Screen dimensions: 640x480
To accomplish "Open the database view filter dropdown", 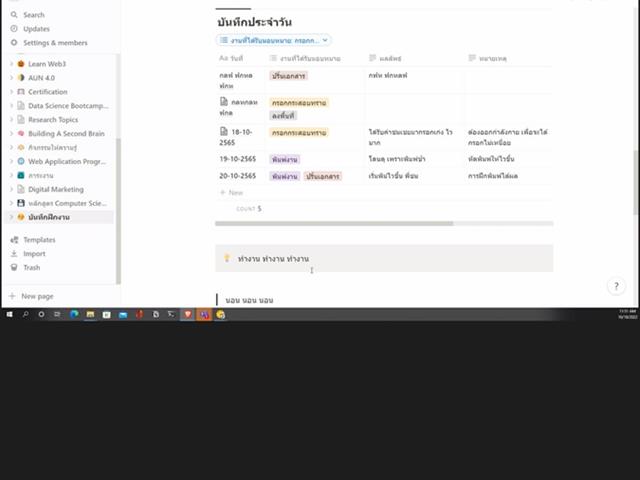I will [x=273, y=40].
